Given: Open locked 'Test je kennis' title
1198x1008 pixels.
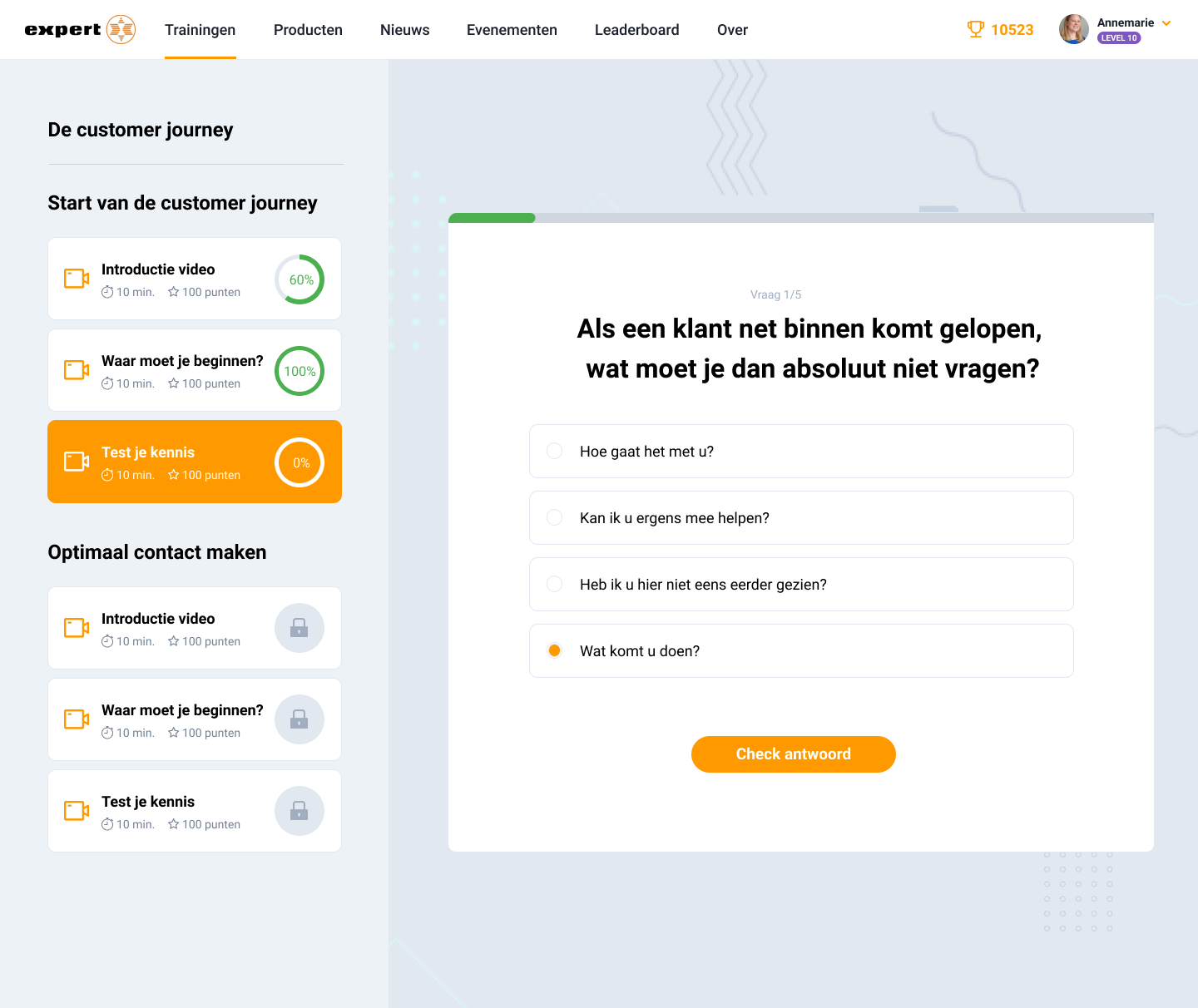Looking at the screenshot, I should (x=148, y=802).
